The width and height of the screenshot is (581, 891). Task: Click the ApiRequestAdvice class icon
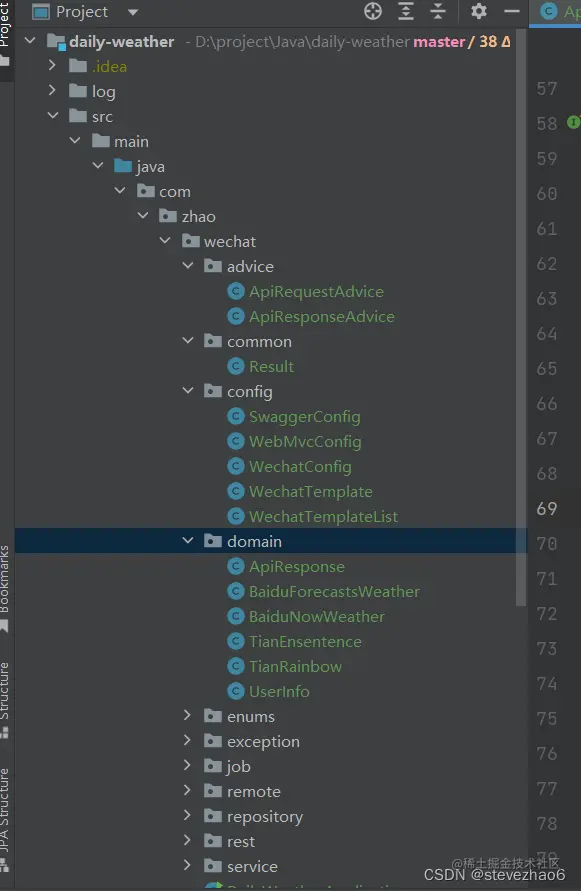pyautogui.click(x=235, y=292)
